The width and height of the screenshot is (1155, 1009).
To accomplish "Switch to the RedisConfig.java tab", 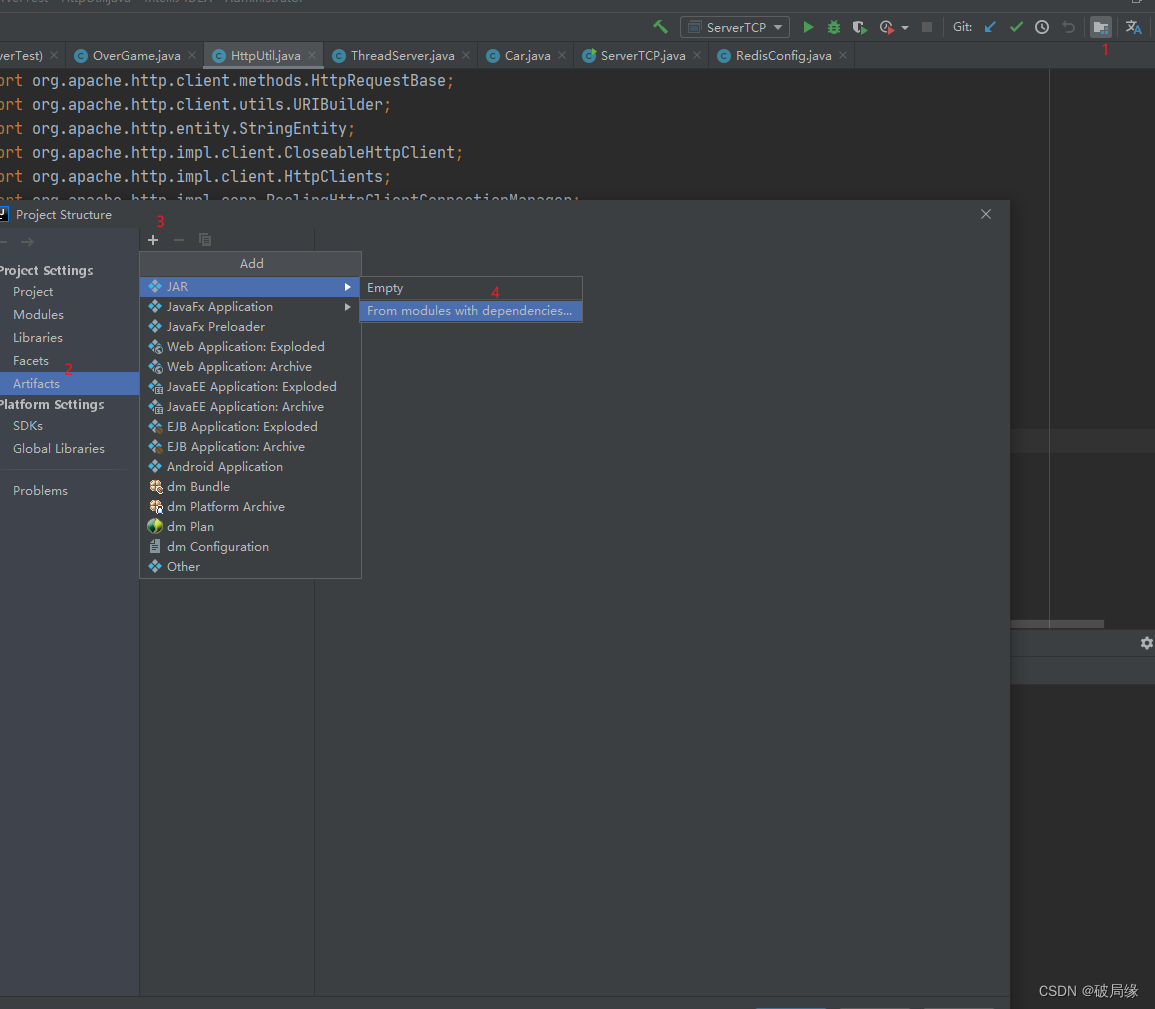I will (x=783, y=55).
